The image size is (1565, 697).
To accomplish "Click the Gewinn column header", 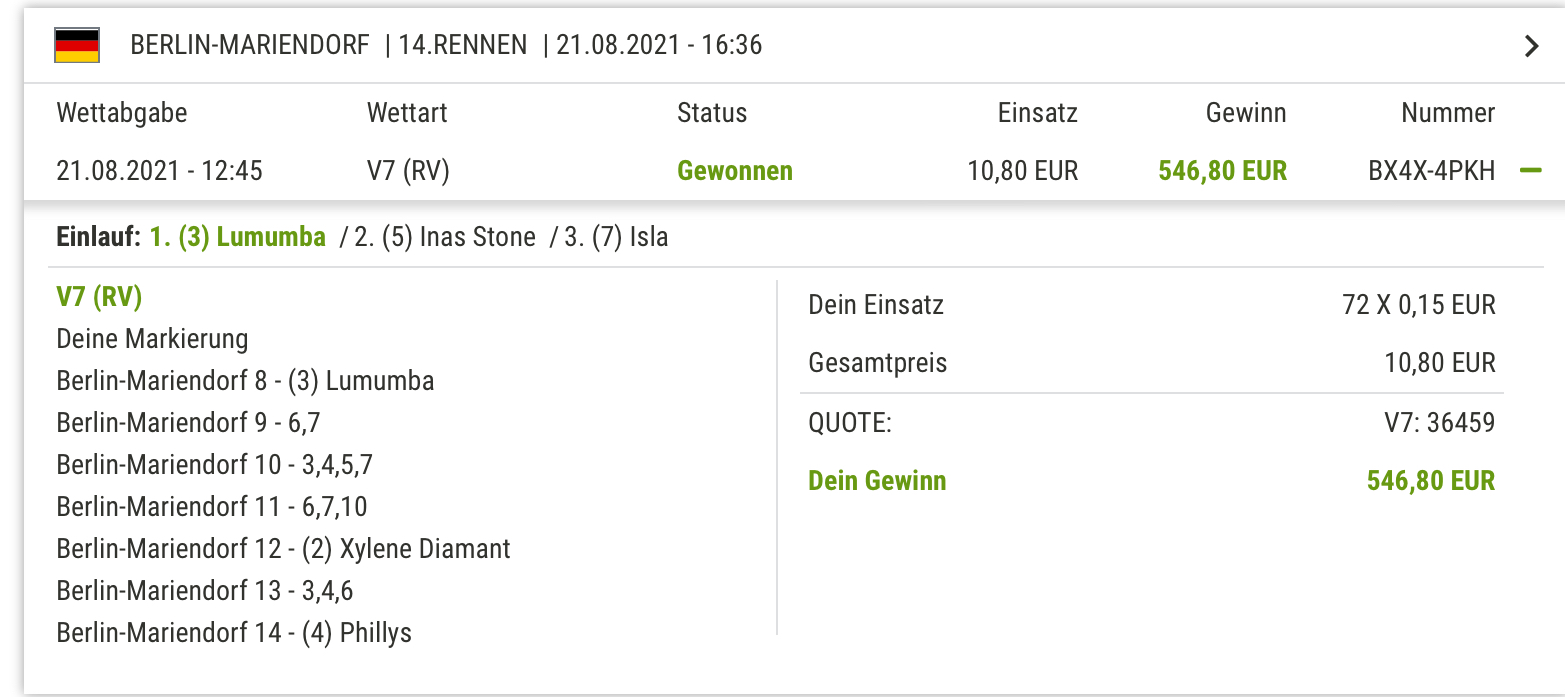I will (x=1246, y=113).
